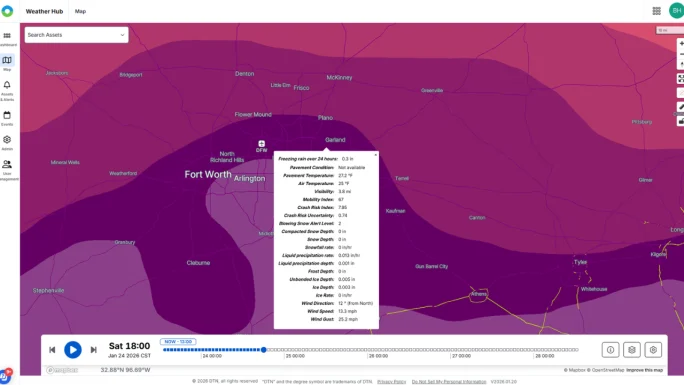Screen dimensions: 684x385
Task: Click the Plano city label
Action: click(x=325, y=118)
